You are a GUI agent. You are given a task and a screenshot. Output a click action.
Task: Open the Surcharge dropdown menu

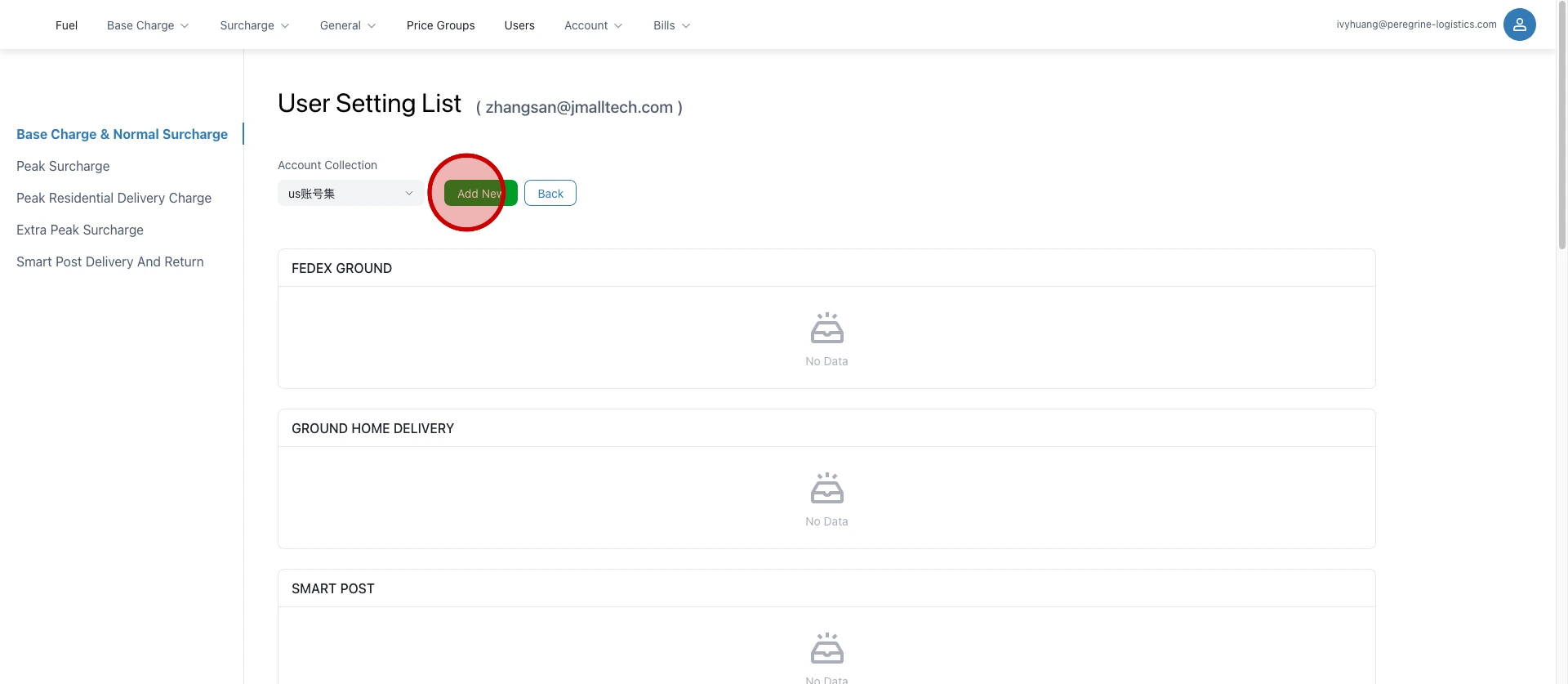tap(254, 25)
